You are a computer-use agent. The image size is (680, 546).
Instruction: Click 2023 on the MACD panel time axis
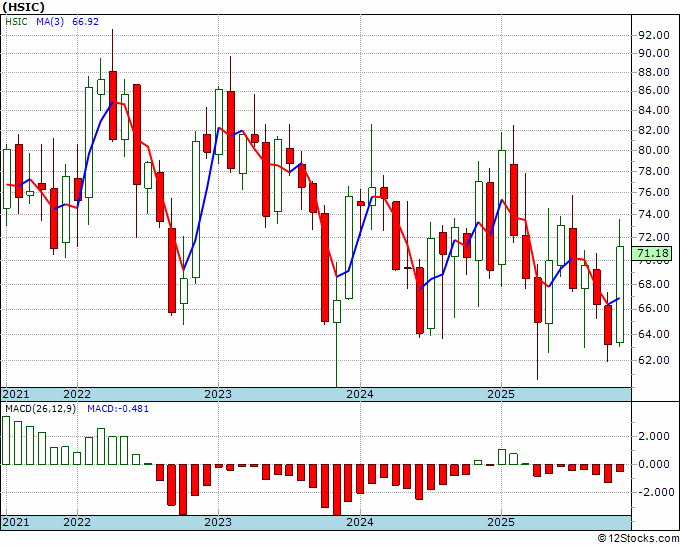coord(218,522)
